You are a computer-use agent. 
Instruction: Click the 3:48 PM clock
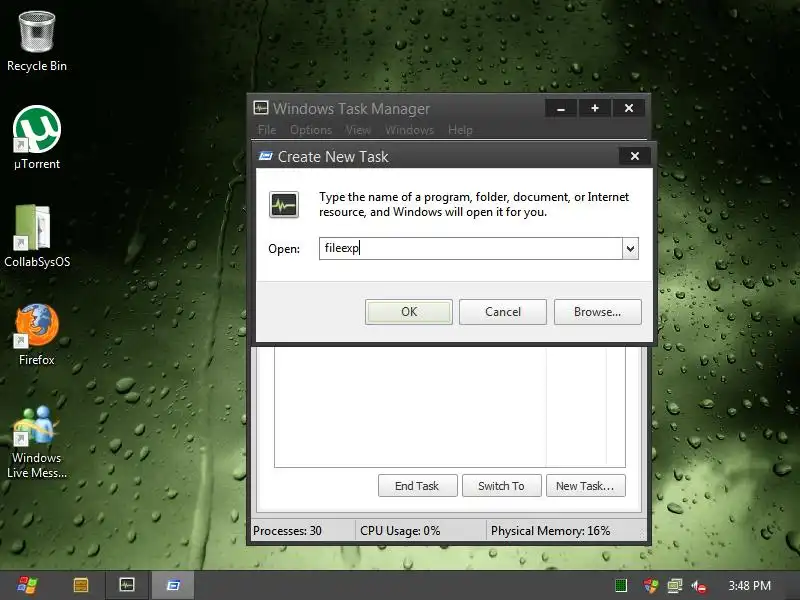(749, 586)
